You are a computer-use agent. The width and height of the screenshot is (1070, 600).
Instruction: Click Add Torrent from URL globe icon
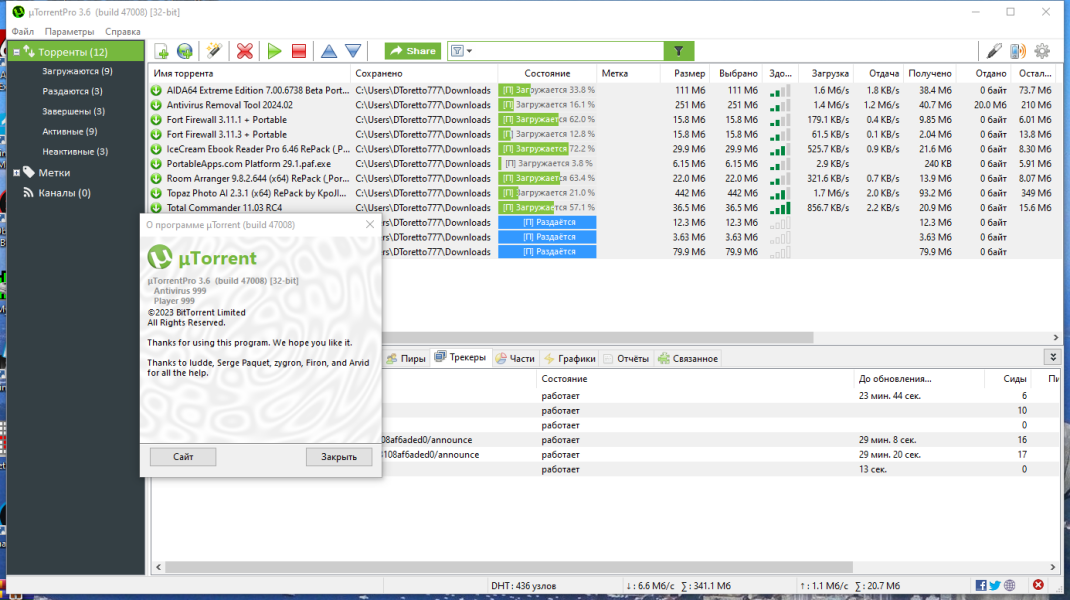point(185,51)
